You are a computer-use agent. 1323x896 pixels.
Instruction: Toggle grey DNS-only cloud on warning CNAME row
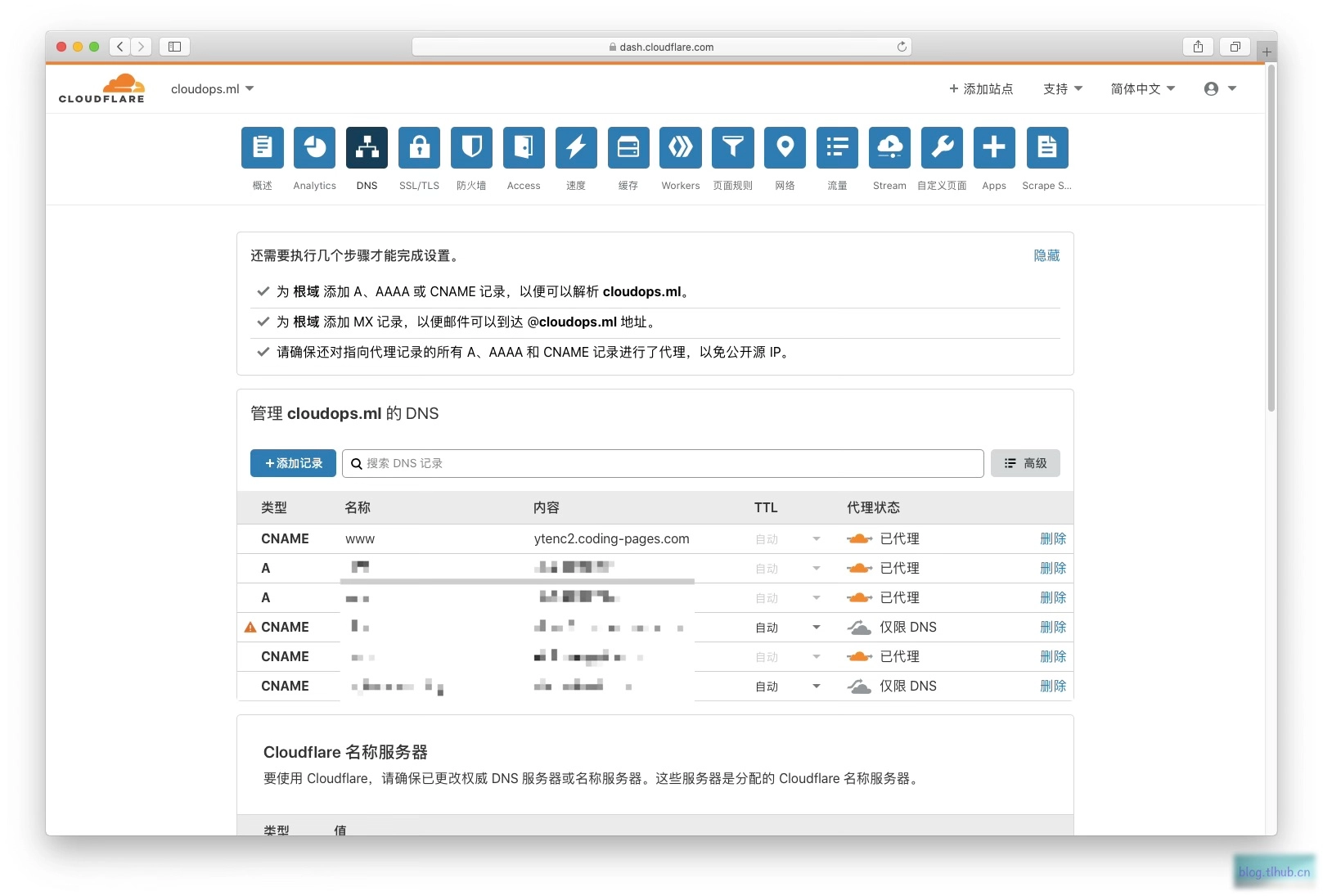tap(859, 628)
